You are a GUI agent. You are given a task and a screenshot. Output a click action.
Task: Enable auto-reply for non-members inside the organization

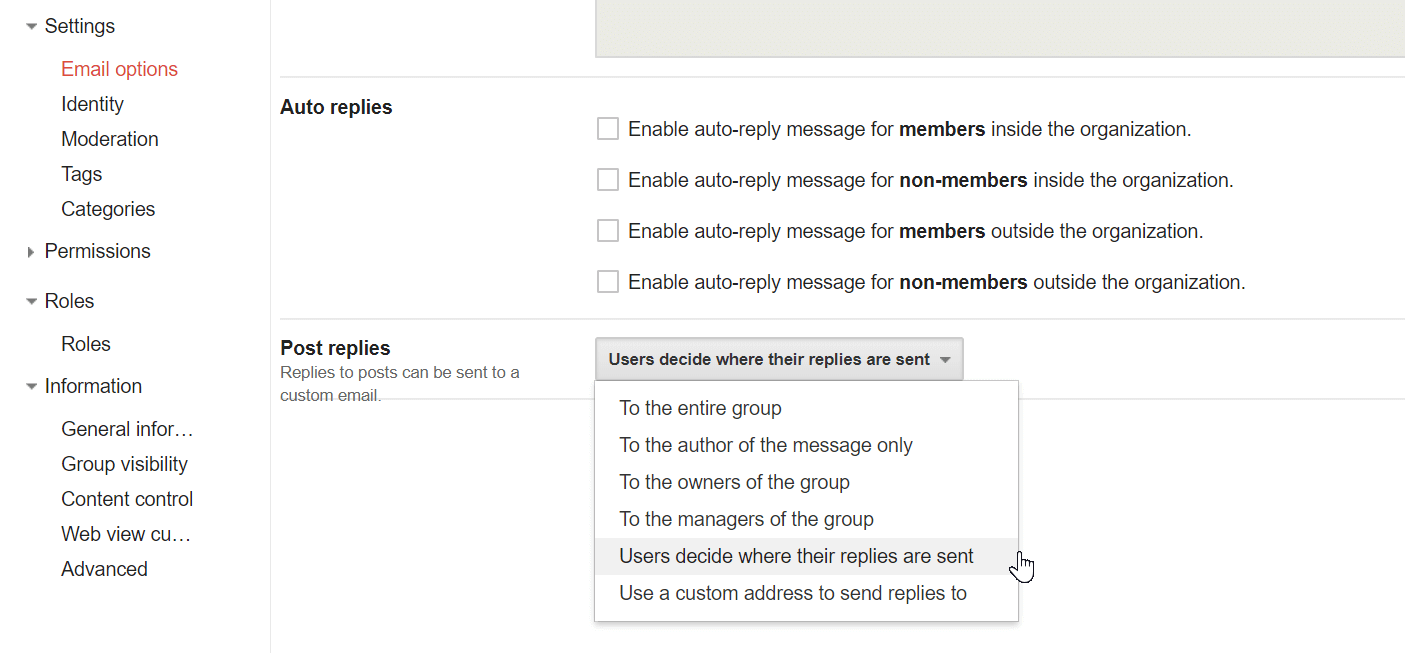click(608, 180)
